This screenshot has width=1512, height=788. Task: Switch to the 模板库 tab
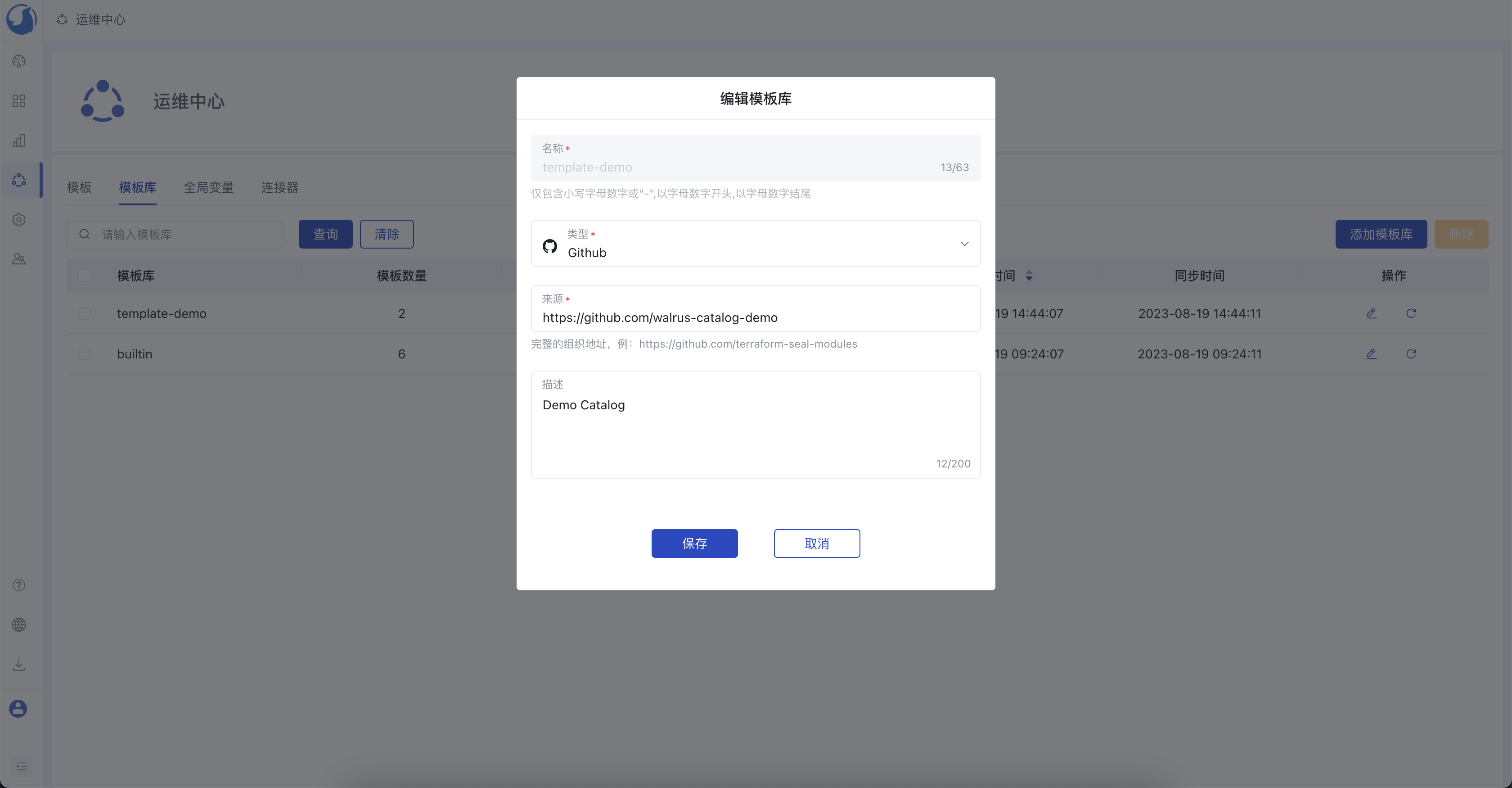click(137, 187)
